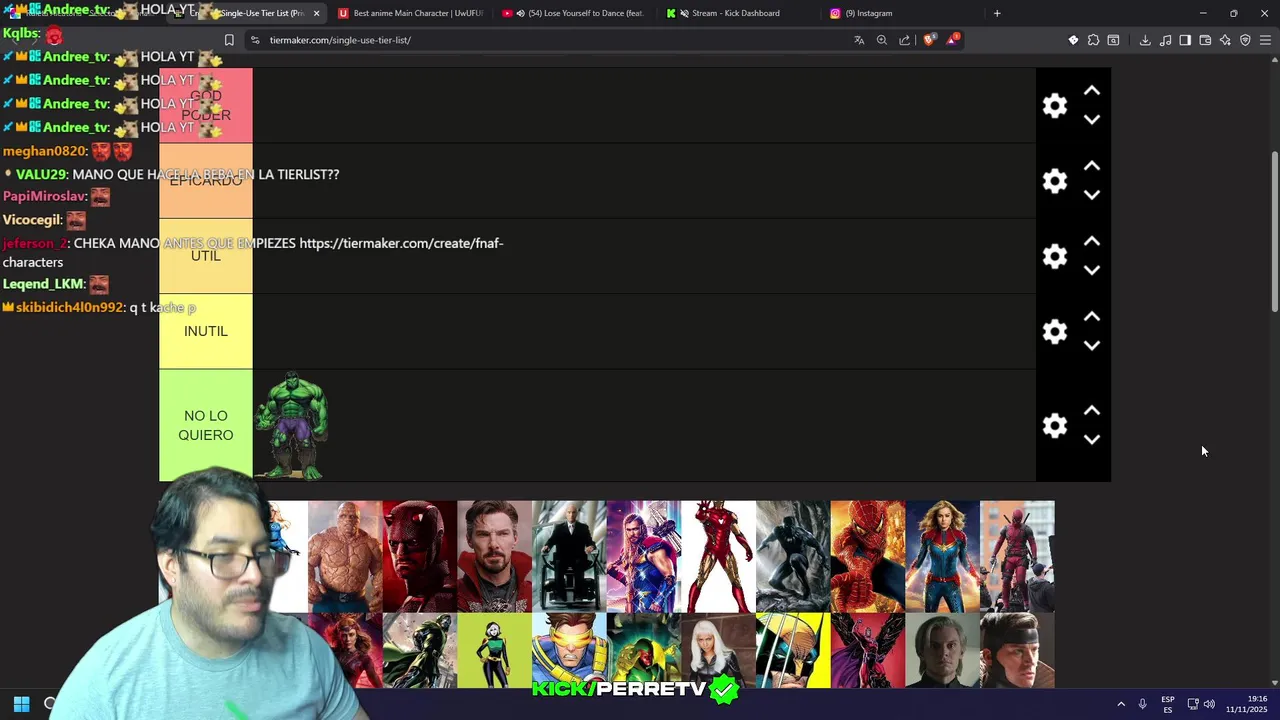Open settings gear for EPICARDO tier
Screen dimensions: 1280x720
pos(1055,181)
